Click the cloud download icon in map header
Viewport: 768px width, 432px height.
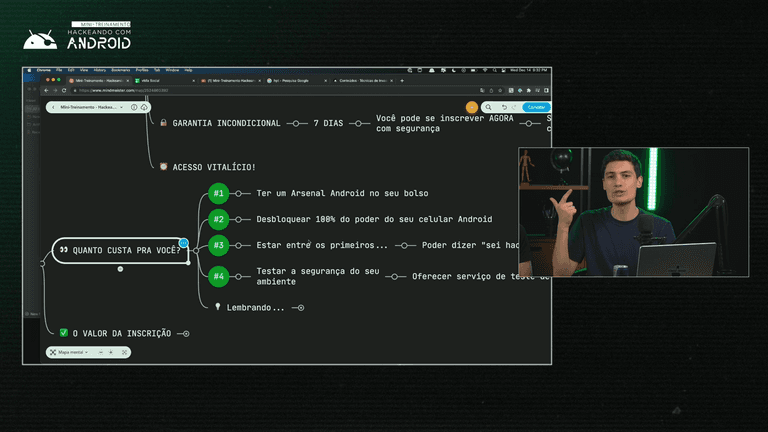(x=144, y=106)
